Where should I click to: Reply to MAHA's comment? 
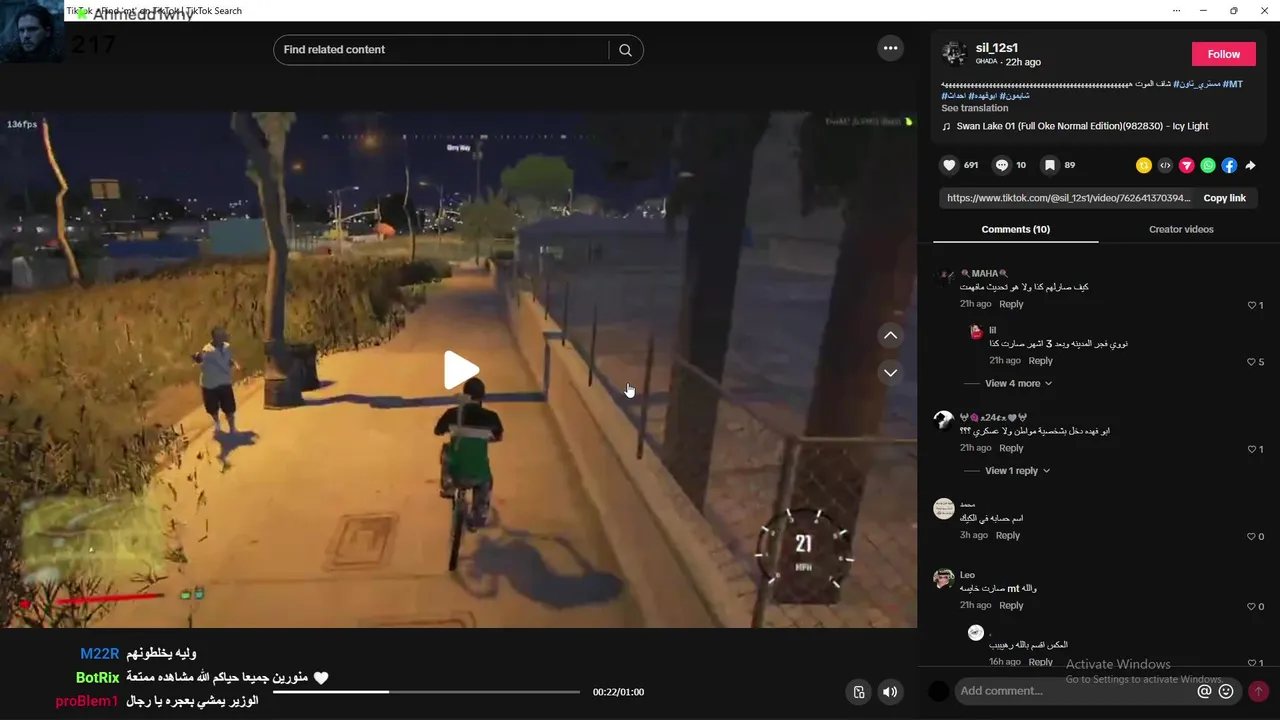tap(1011, 304)
